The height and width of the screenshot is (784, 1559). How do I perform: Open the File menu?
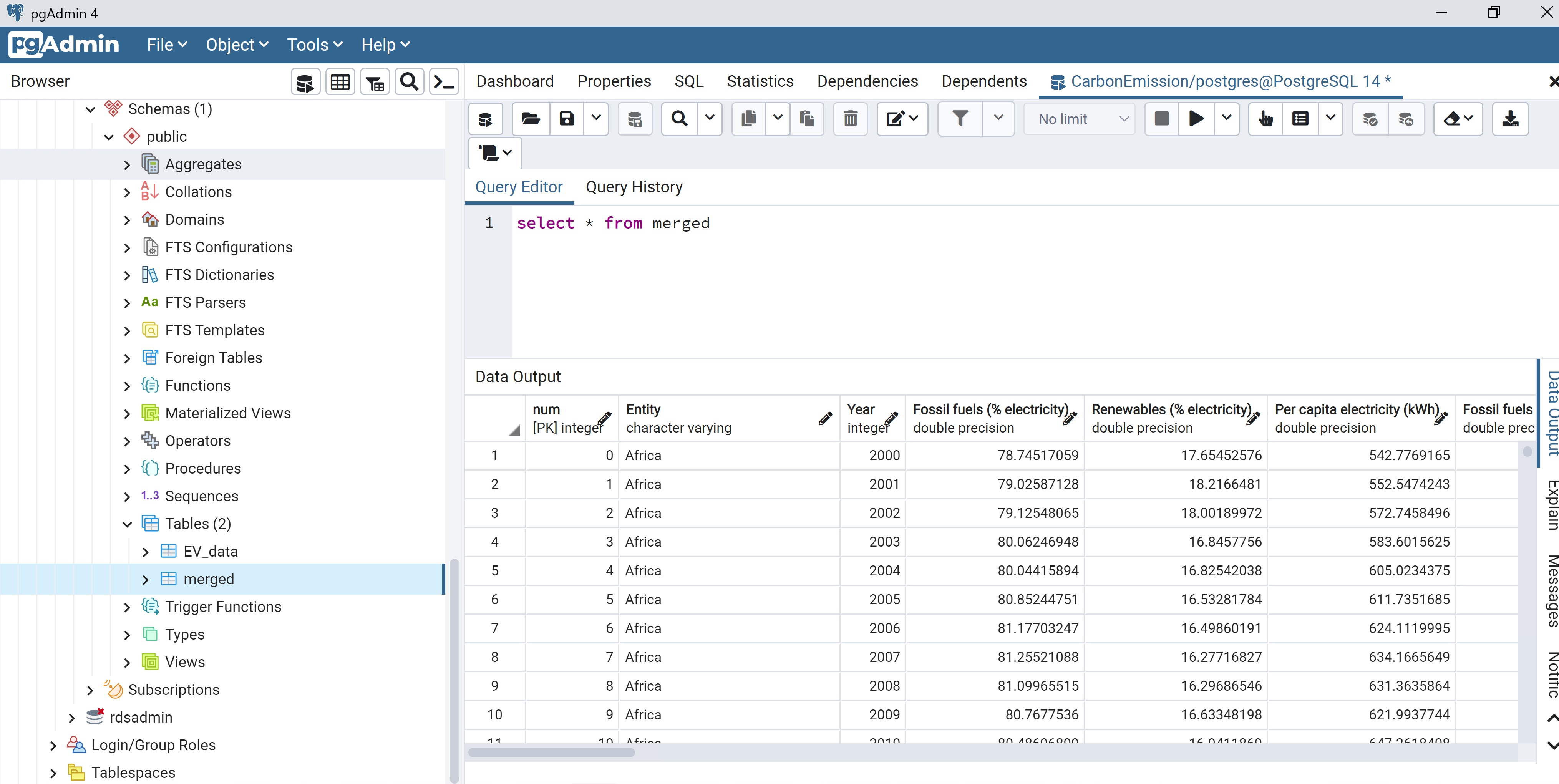167,45
